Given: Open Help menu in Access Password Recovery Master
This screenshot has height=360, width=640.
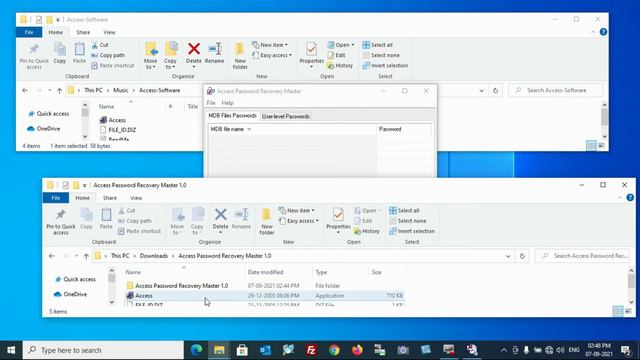Looking at the screenshot, I should tap(227, 103).
